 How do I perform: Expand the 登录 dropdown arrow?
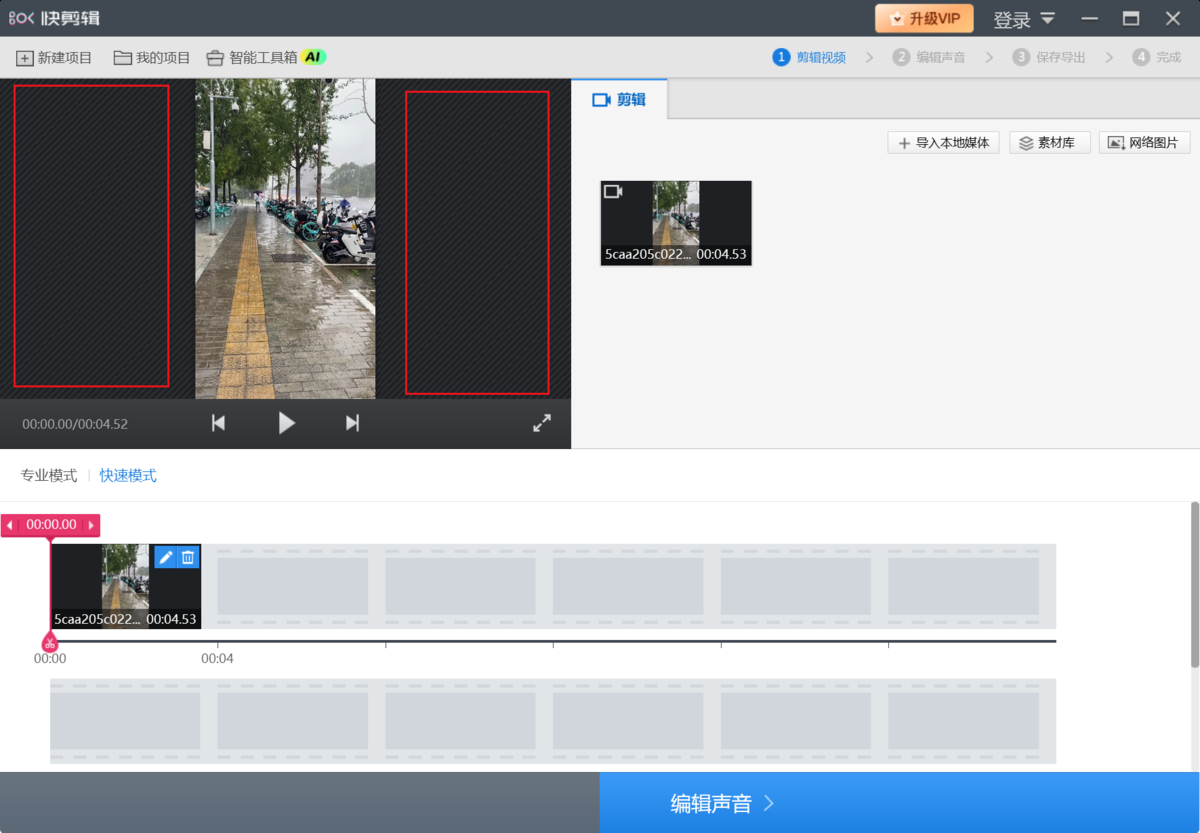coord(1047,18)
